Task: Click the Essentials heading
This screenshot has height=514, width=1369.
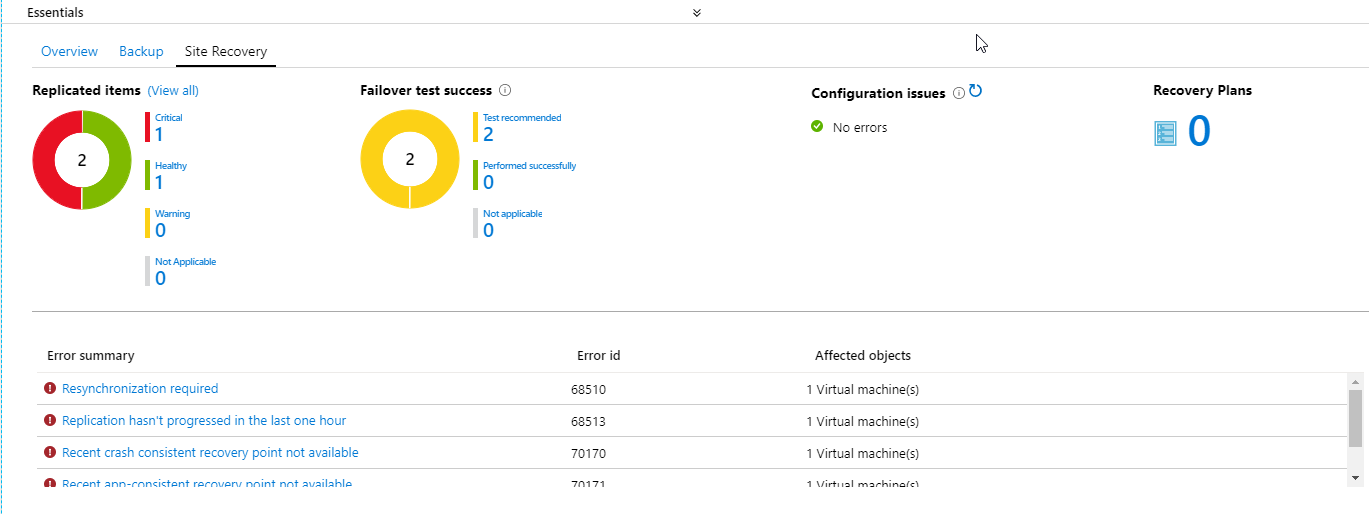Action: pos(55,13)
